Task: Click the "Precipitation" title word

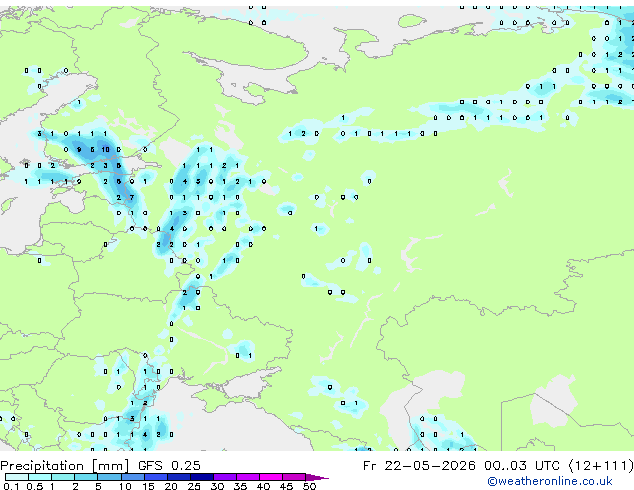Action: [42, 466]
